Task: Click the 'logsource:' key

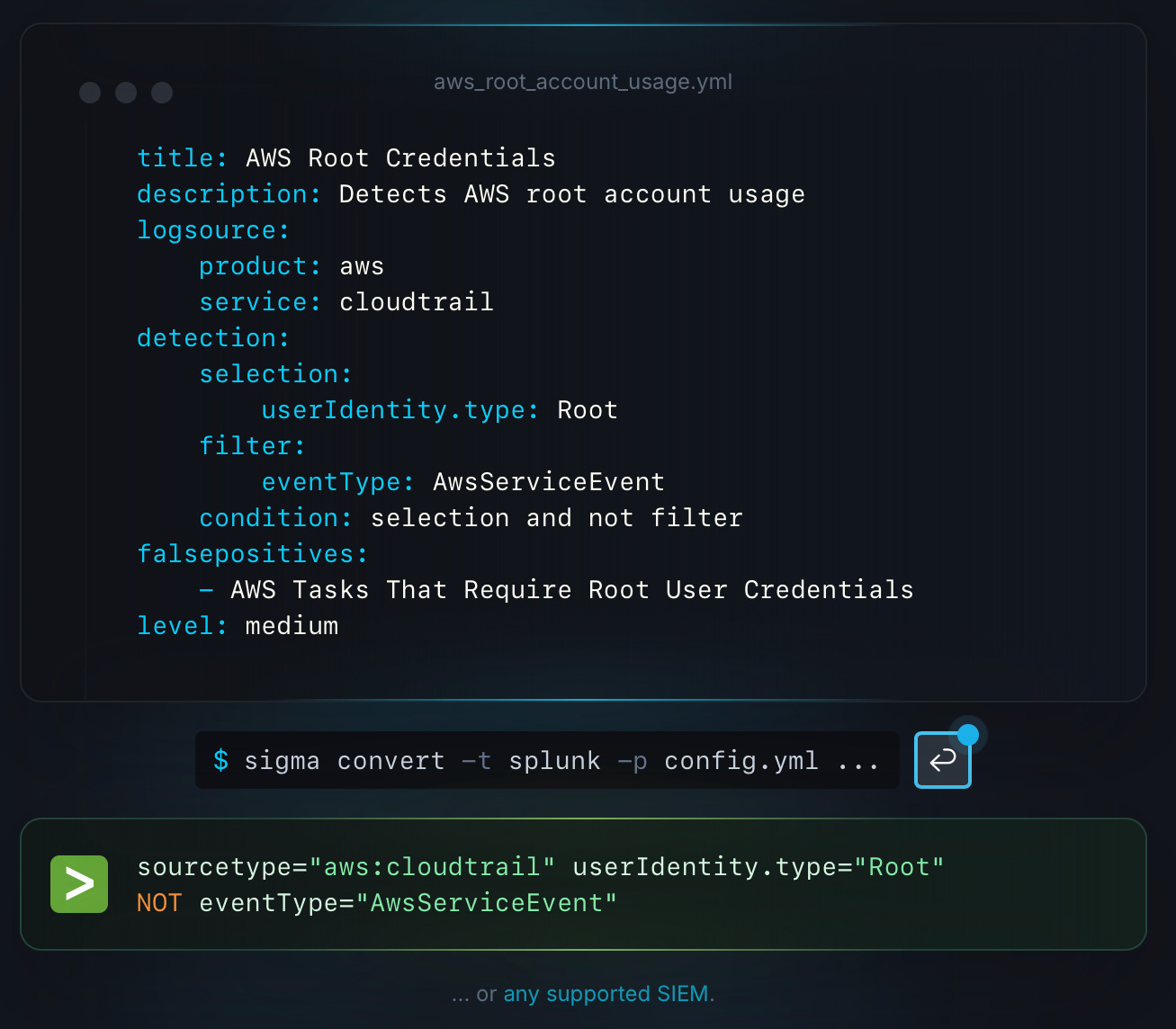Action: click(x=213, y=230)
